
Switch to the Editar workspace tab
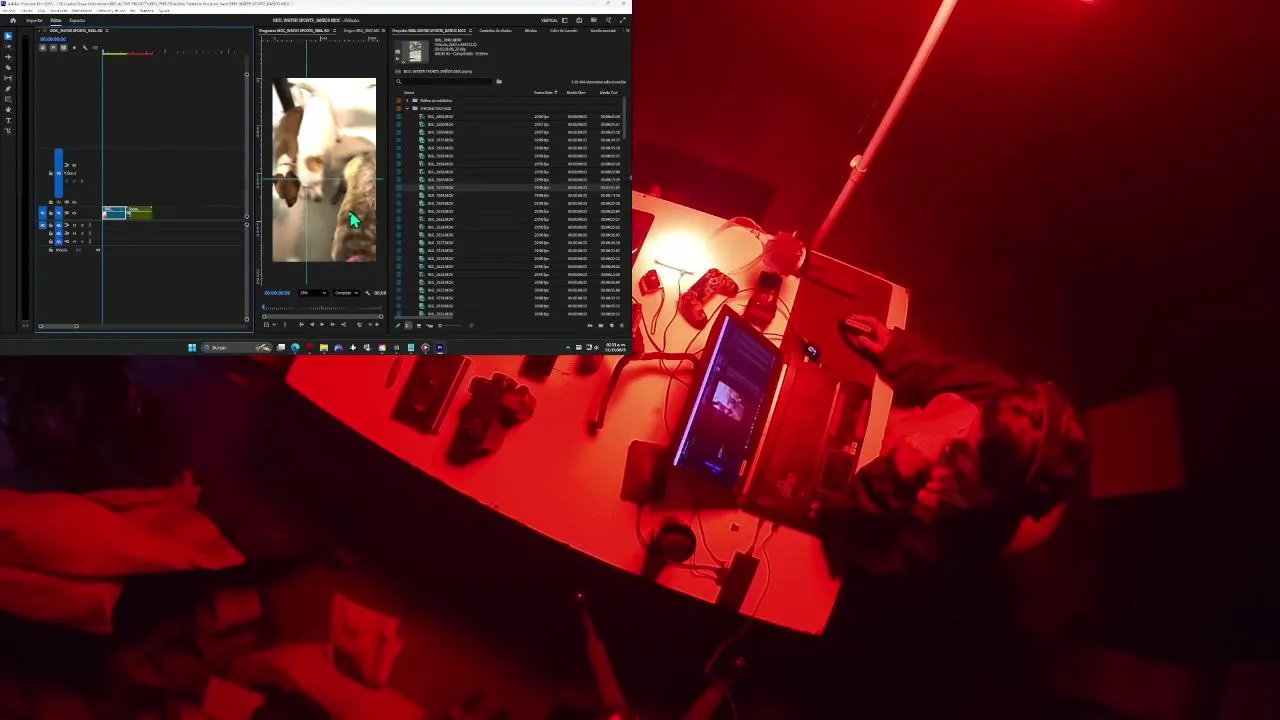[56, 20]
